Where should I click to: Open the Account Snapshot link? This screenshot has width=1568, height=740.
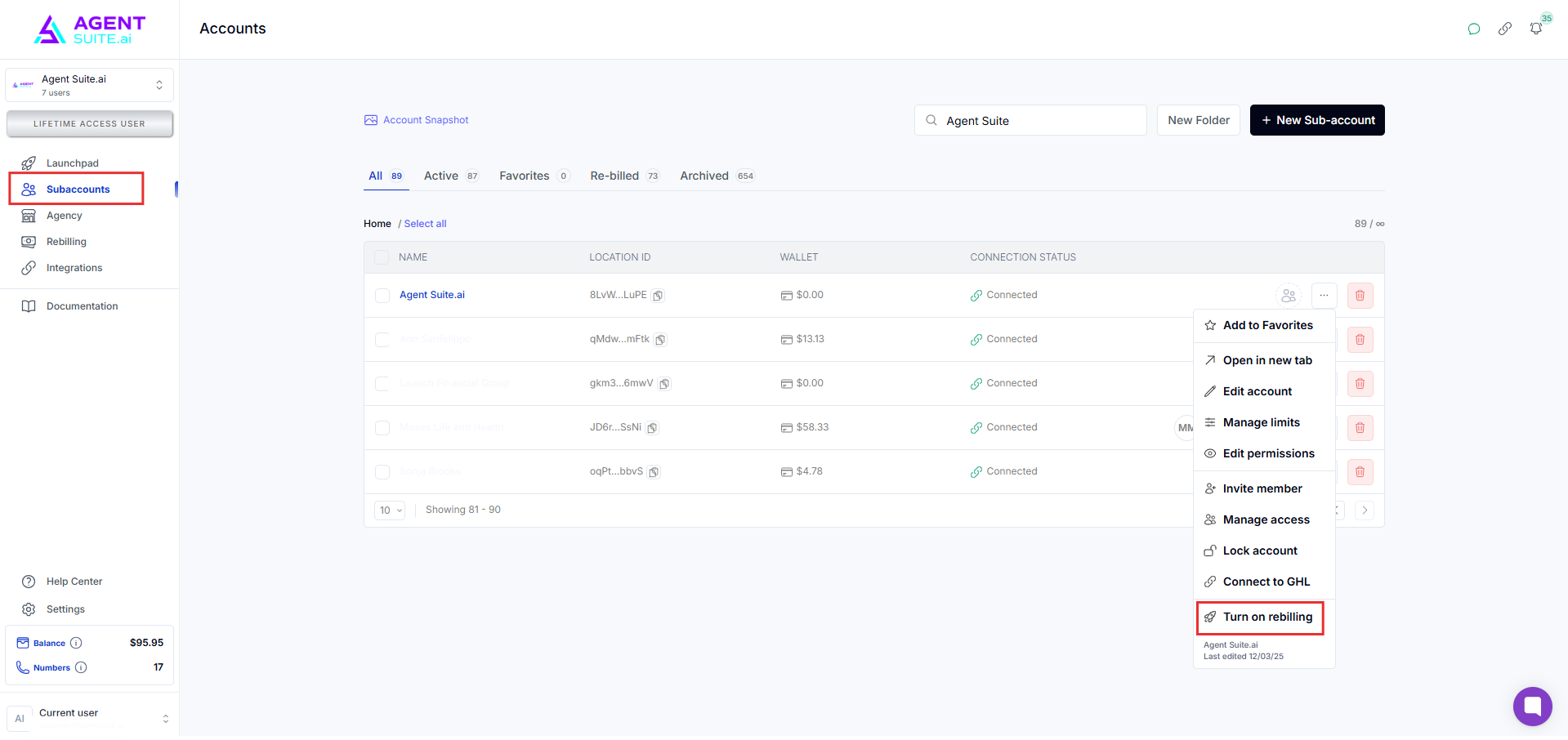(426, 120)
